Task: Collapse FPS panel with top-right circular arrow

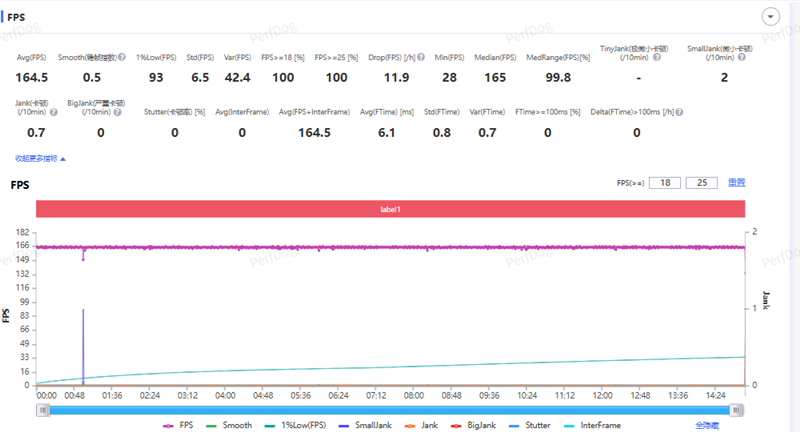Action: [x=770, y=17]
